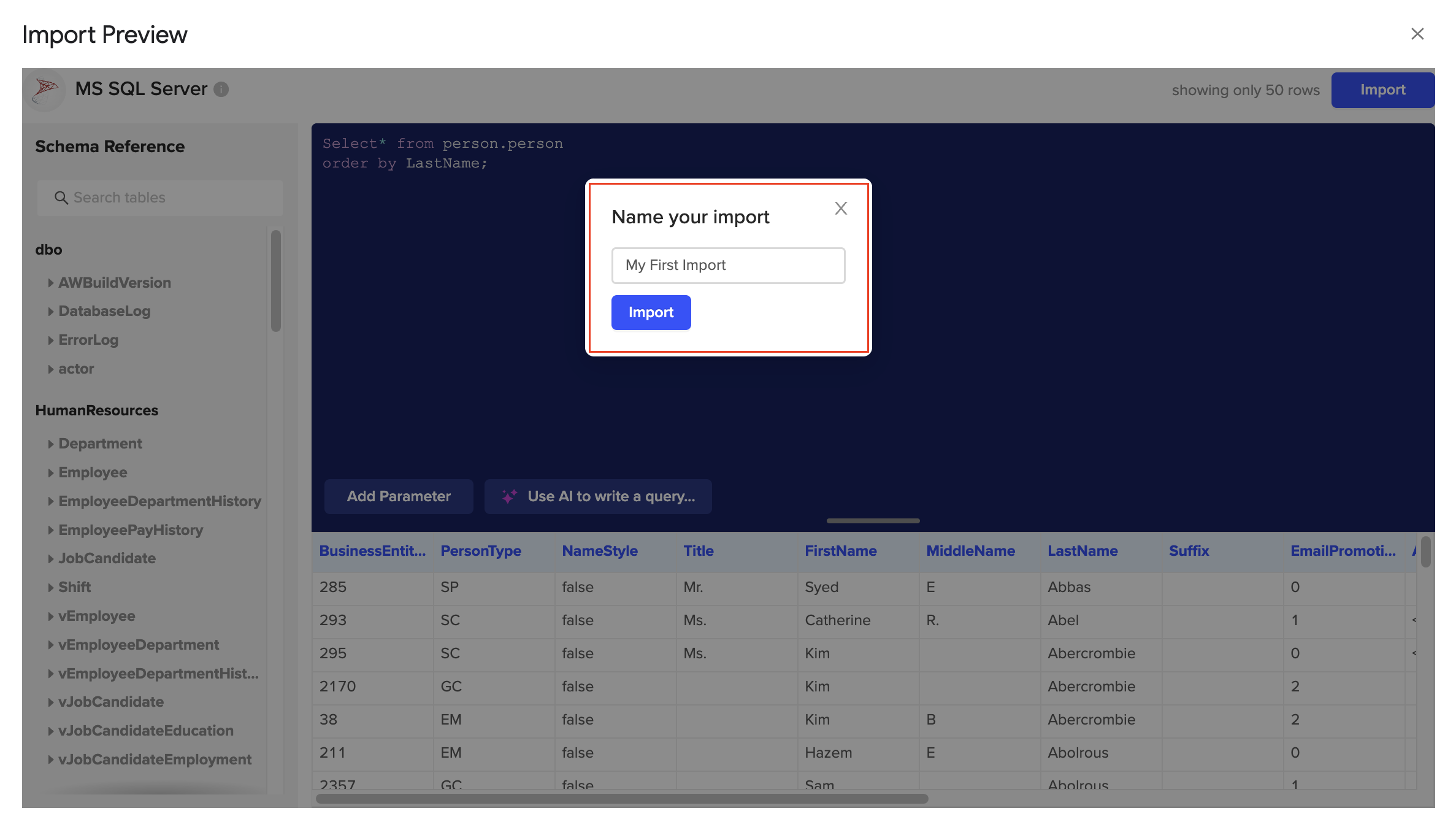
Task: Click the top-right Import button
Action: [x=1383, y=90]
